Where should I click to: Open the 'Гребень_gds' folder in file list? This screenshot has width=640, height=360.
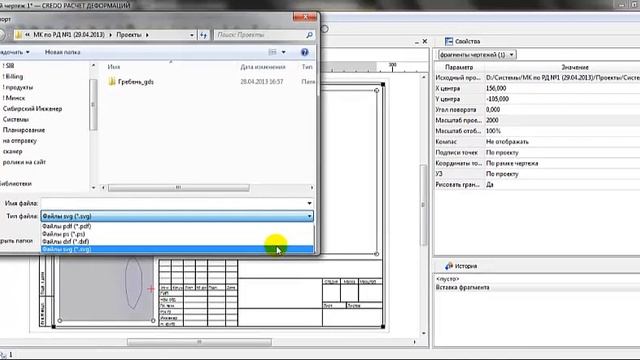point(136,82)
